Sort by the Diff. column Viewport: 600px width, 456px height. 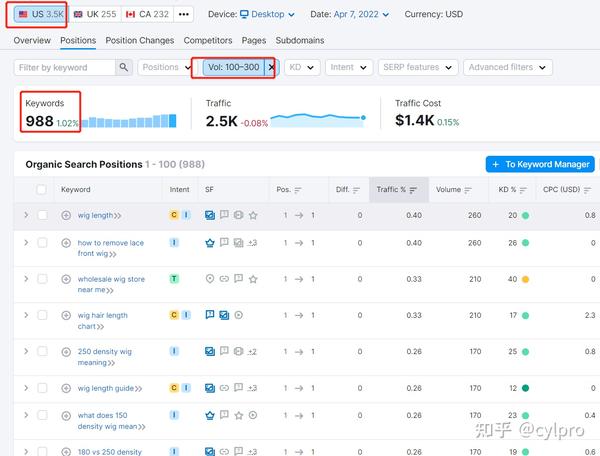pyautogui.click(x=348, y=189)
